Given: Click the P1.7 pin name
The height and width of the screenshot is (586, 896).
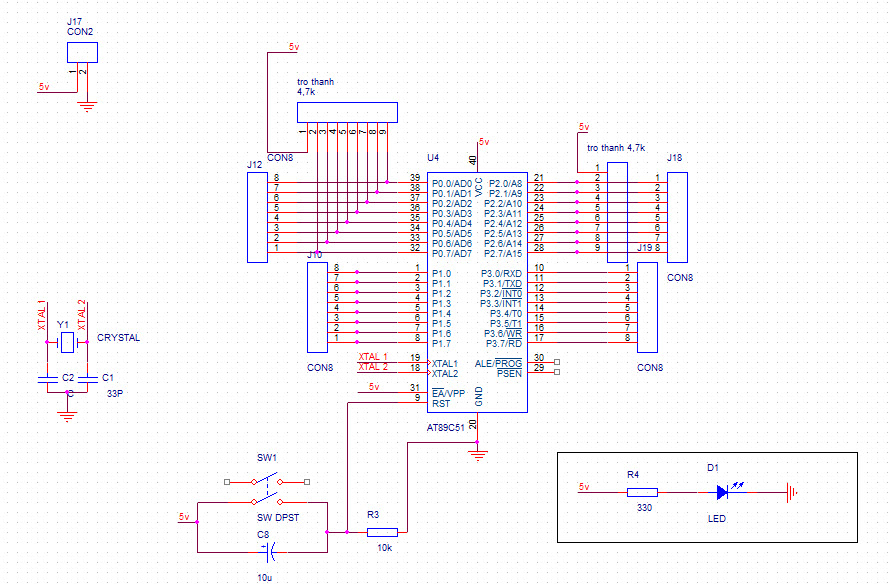Looking at the screenshot, I should point(441,344).
